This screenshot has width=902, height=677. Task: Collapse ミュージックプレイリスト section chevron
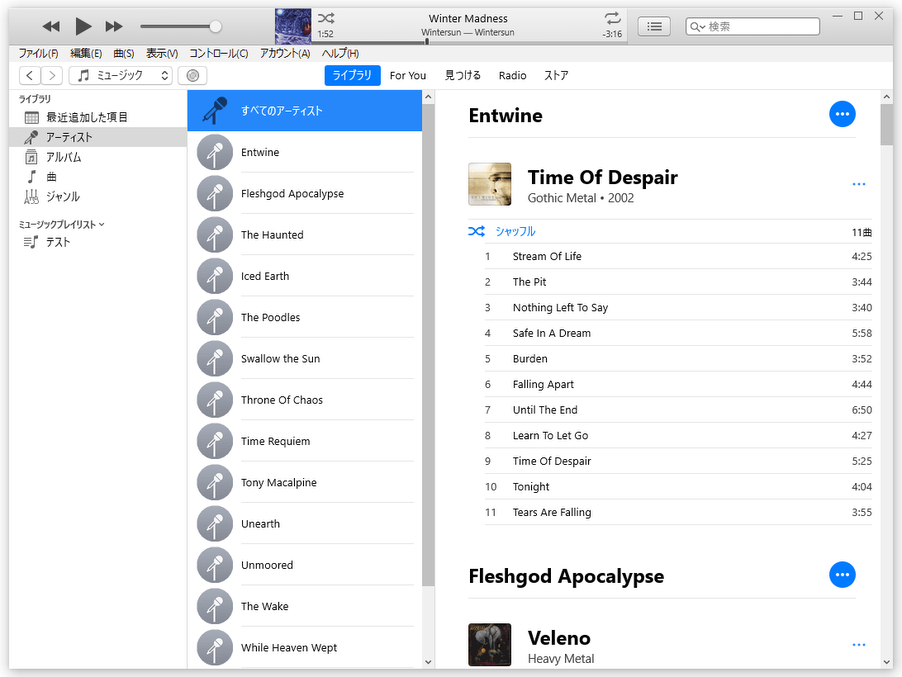point(102,224)
